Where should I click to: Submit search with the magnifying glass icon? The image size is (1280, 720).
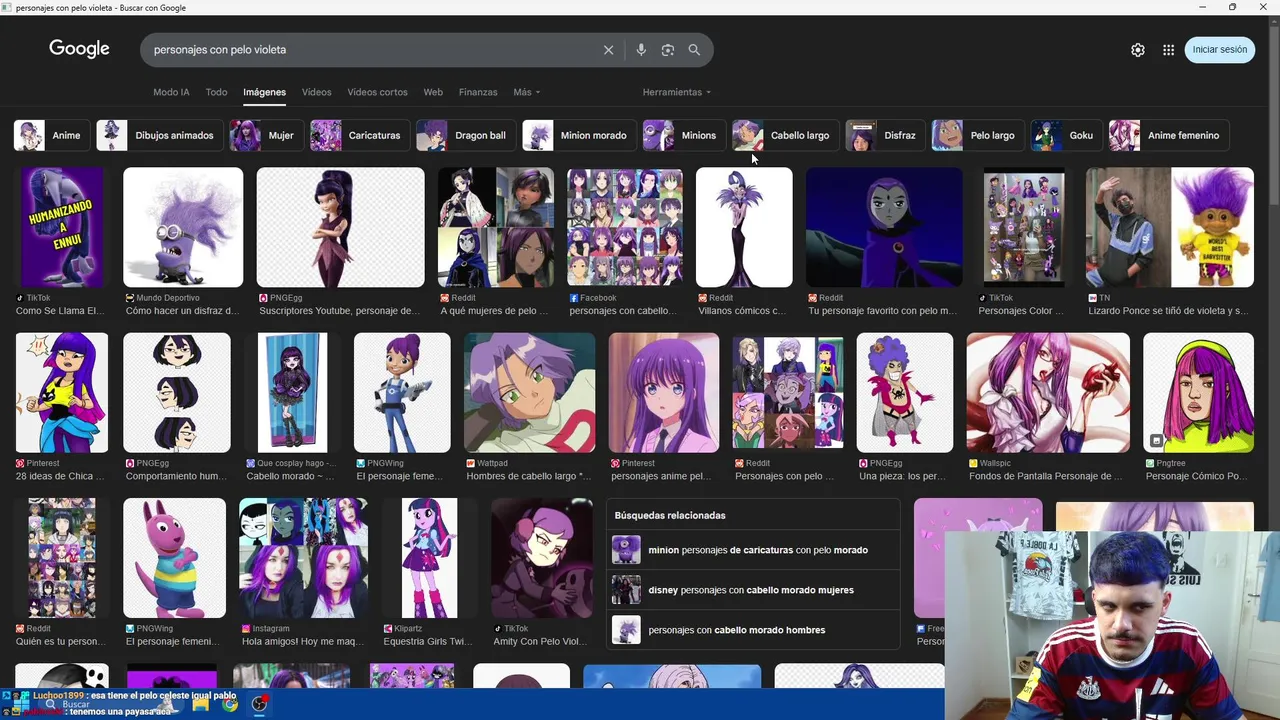click(x=694, y=50)
